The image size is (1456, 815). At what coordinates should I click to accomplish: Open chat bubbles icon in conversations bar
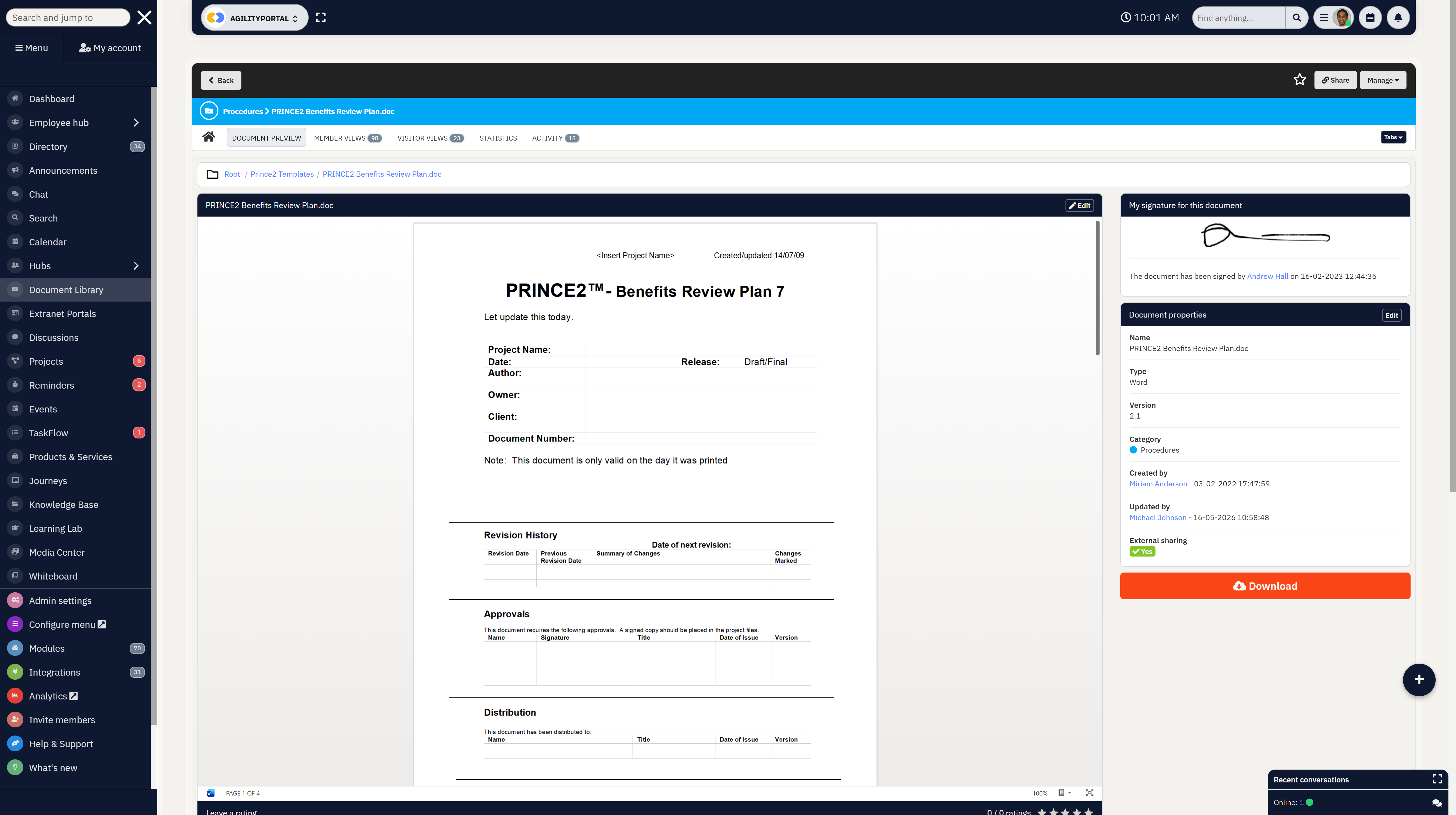(1437, 802)
